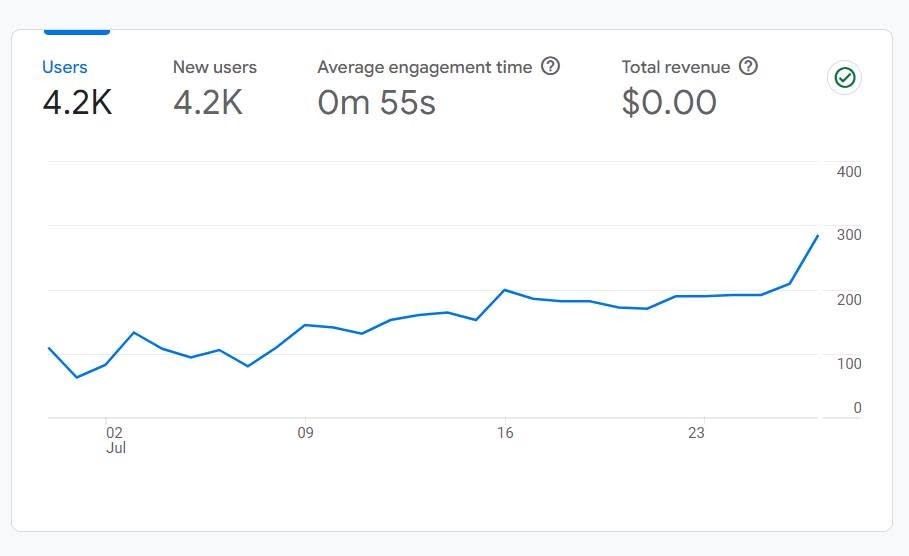Click the 400 y-axis label
The width and height of the screenshot is (909, 556).
(x=849, y=172)
